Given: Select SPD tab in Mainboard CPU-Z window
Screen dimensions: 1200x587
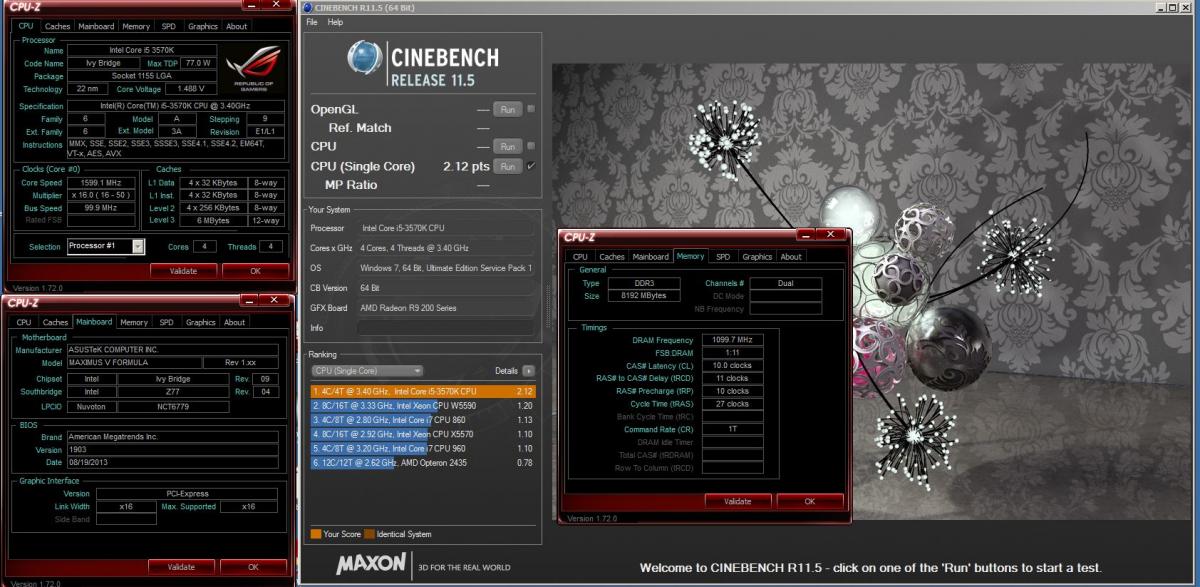Looking at the screenshot, I should click(166, 322).
